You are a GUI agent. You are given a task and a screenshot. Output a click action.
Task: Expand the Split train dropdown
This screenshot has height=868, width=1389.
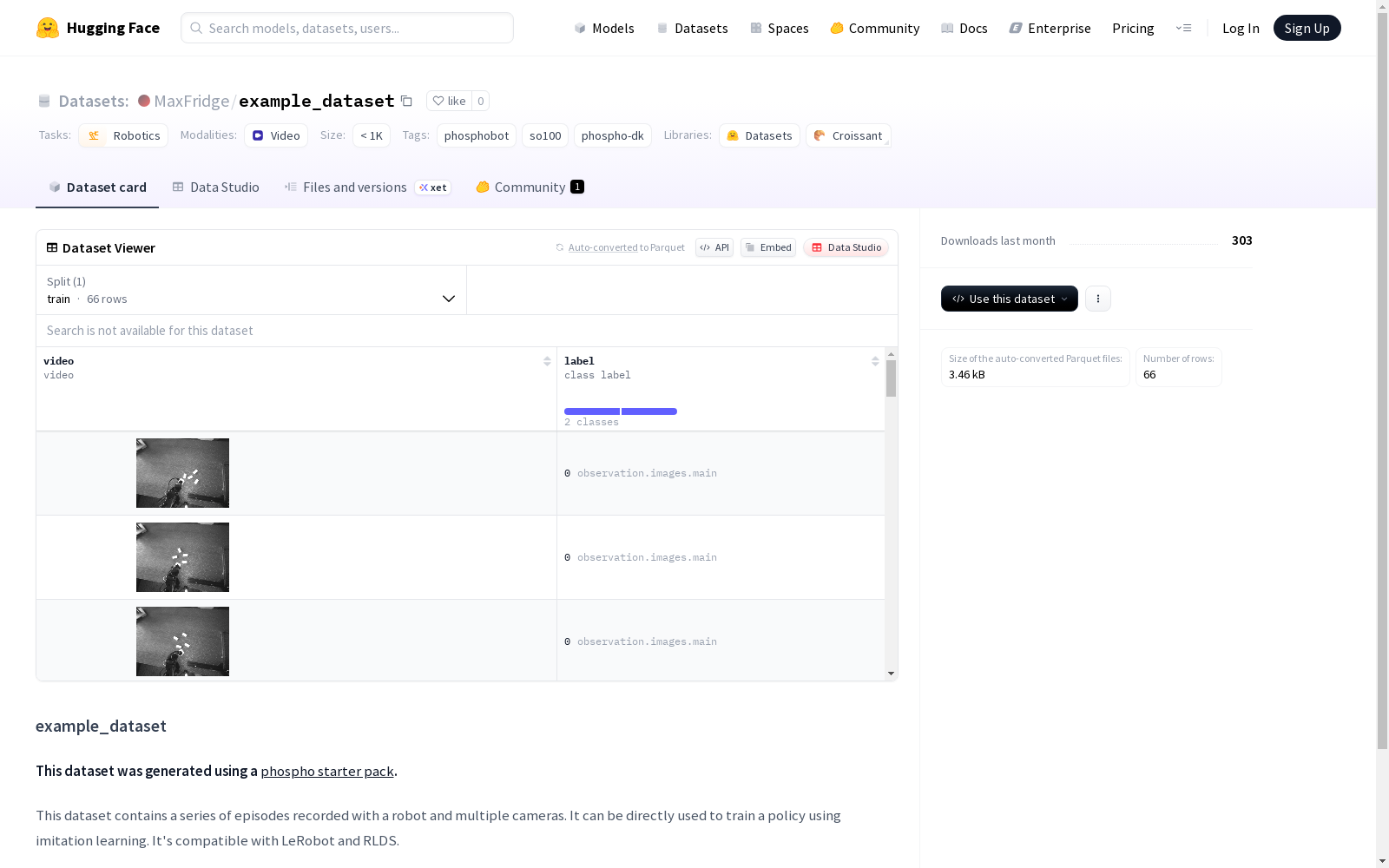[x=251, y=290]
